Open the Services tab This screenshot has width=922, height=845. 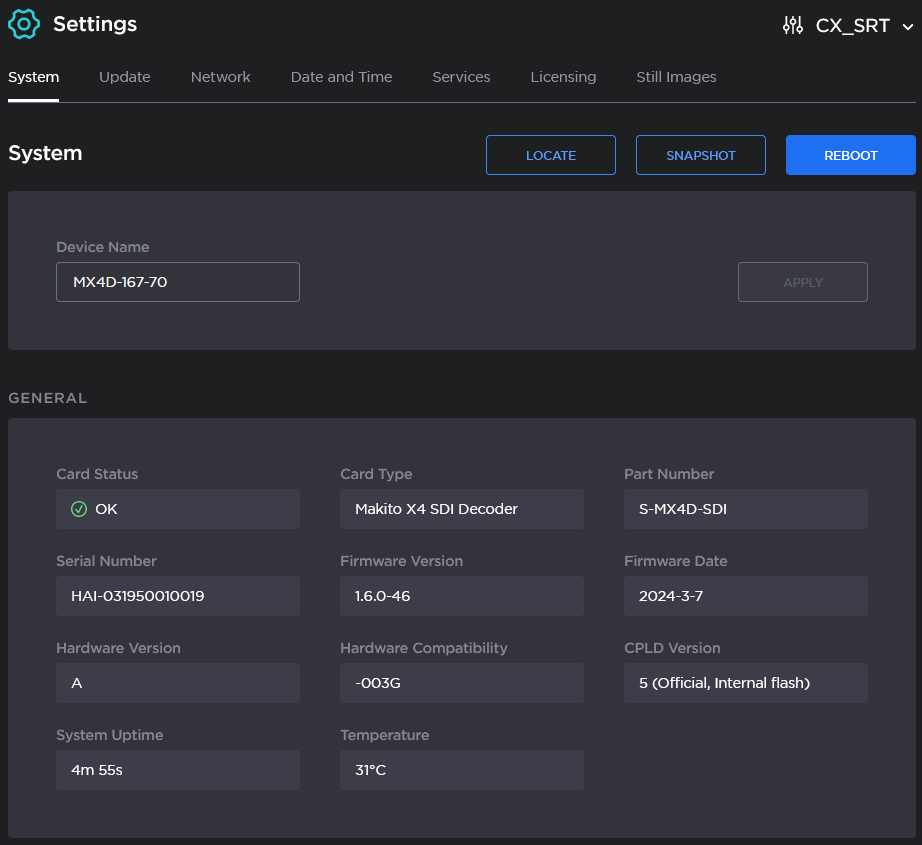pyautogui.click(x=461, y=77)
